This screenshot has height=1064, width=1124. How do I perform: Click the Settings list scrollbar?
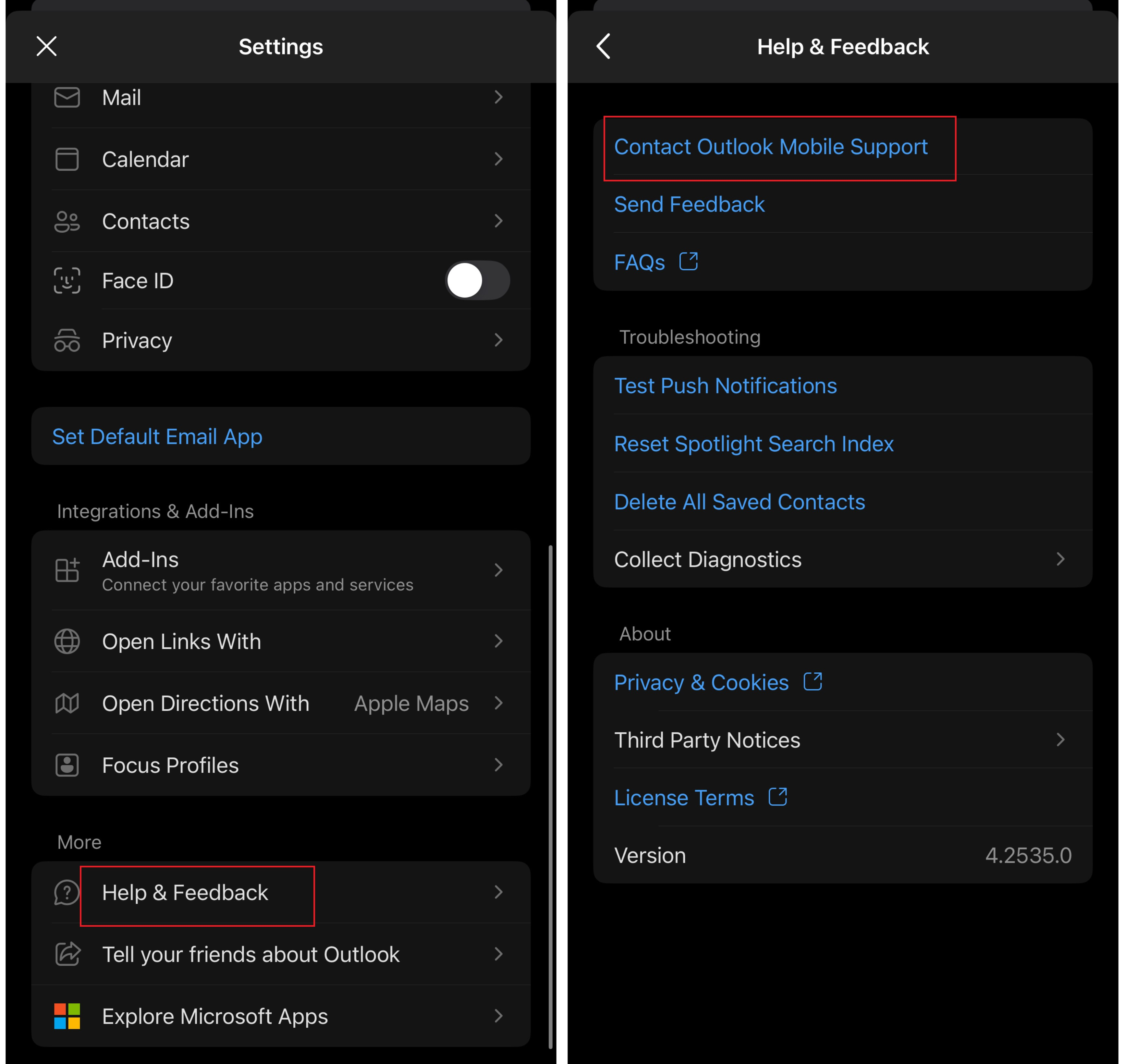click(x=550, y=797)
